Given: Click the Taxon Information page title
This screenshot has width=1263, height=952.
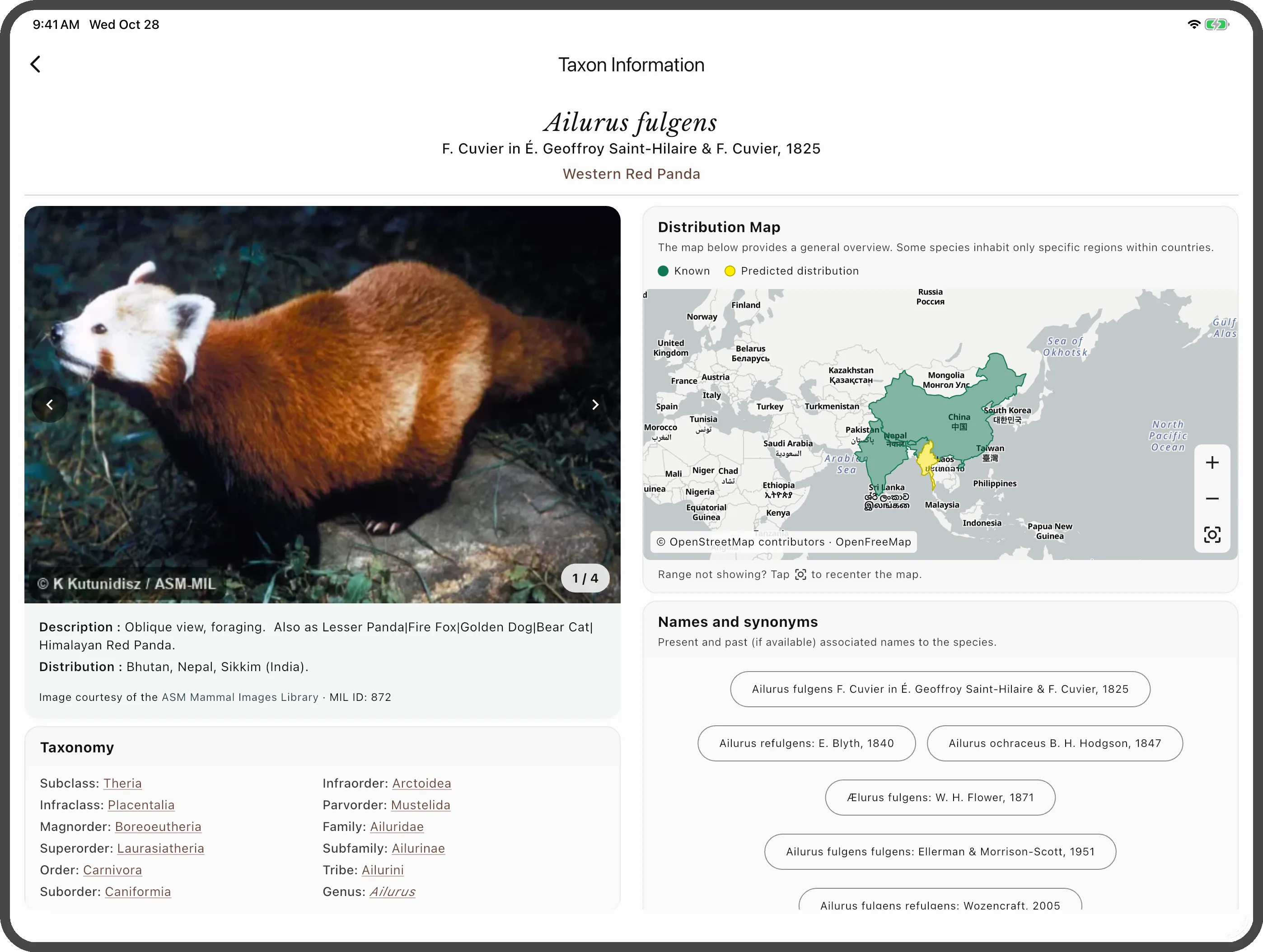Looking at the screenshot, I should tap(631, 65).
